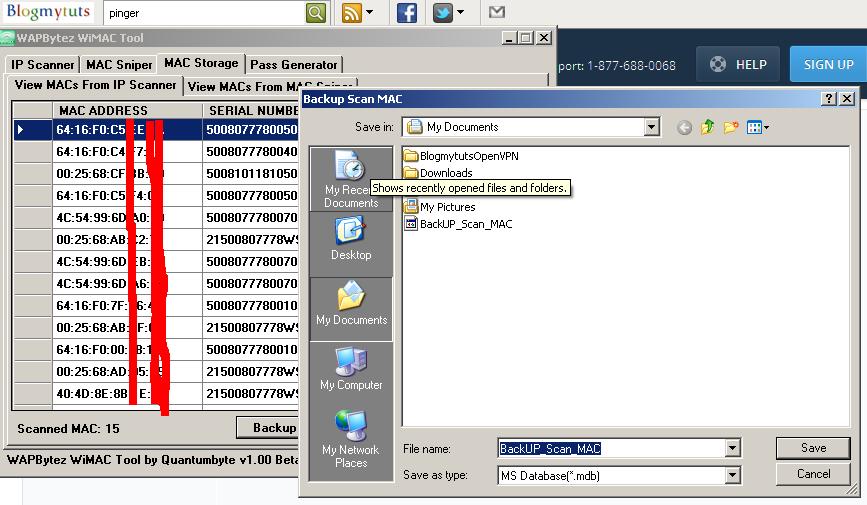The width and height of the screenshot is (867, 505).
Task: Select the MAC Storage tab
Action: (201, 63)
